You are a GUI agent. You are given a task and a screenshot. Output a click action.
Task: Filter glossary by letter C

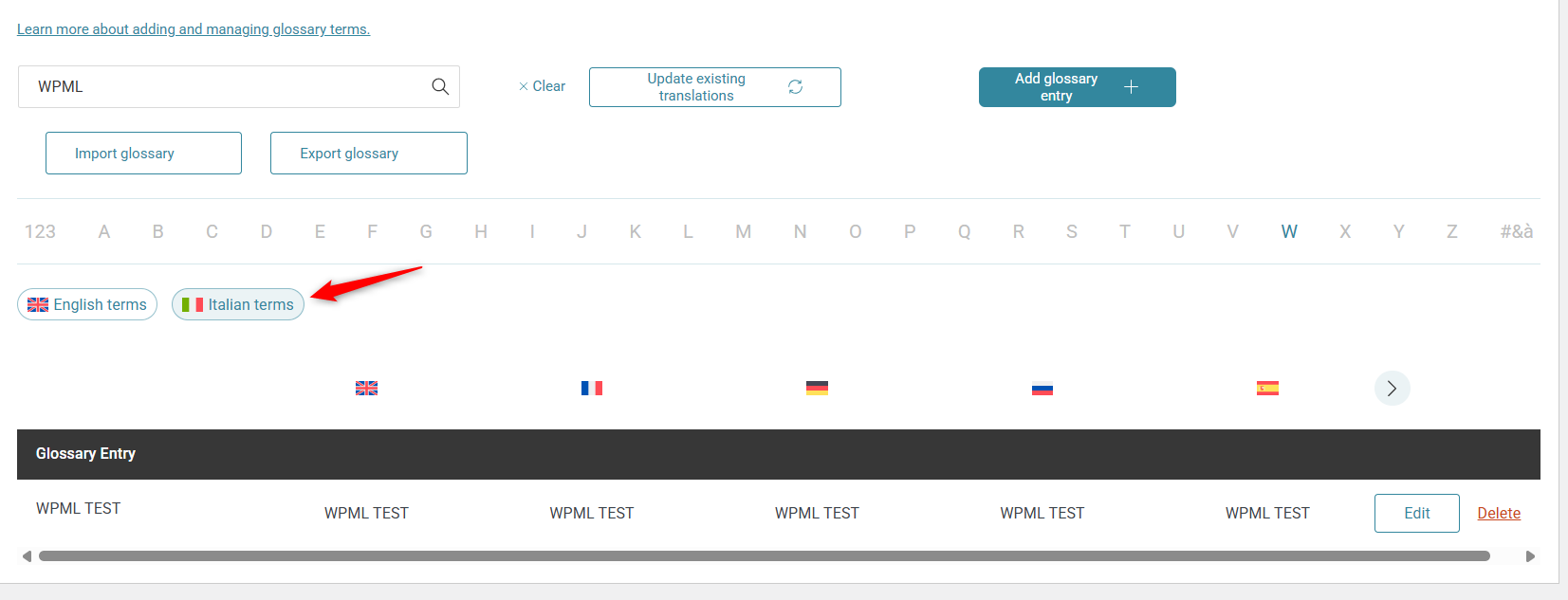coord(212,231)
